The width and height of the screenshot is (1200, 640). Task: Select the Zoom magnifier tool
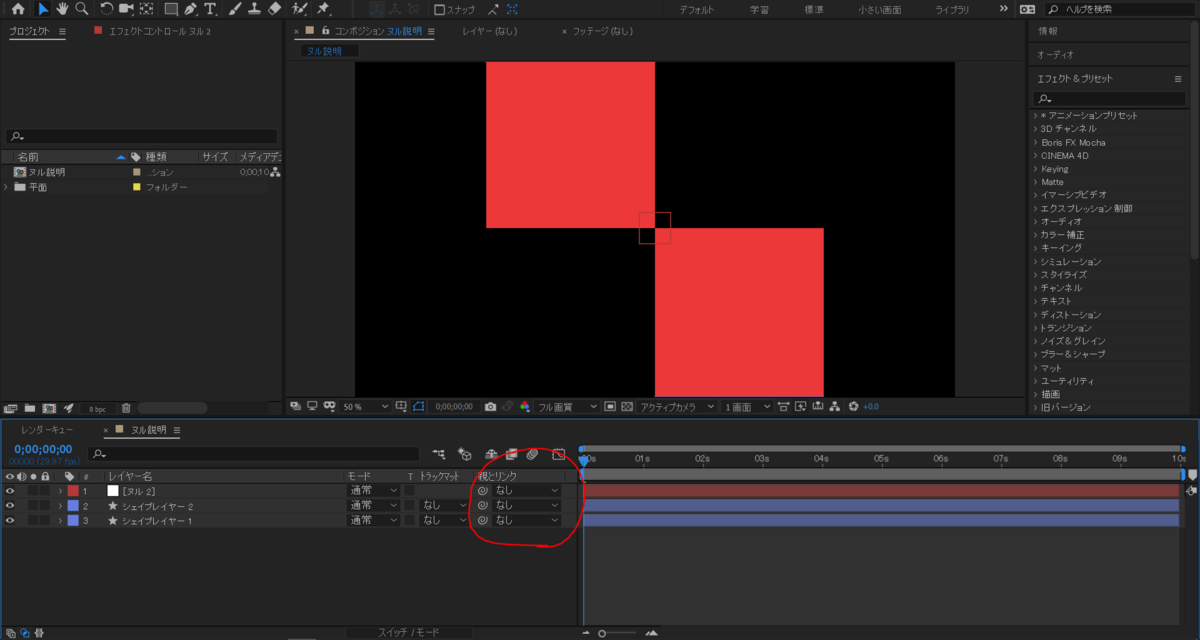[x=81, y=9]
